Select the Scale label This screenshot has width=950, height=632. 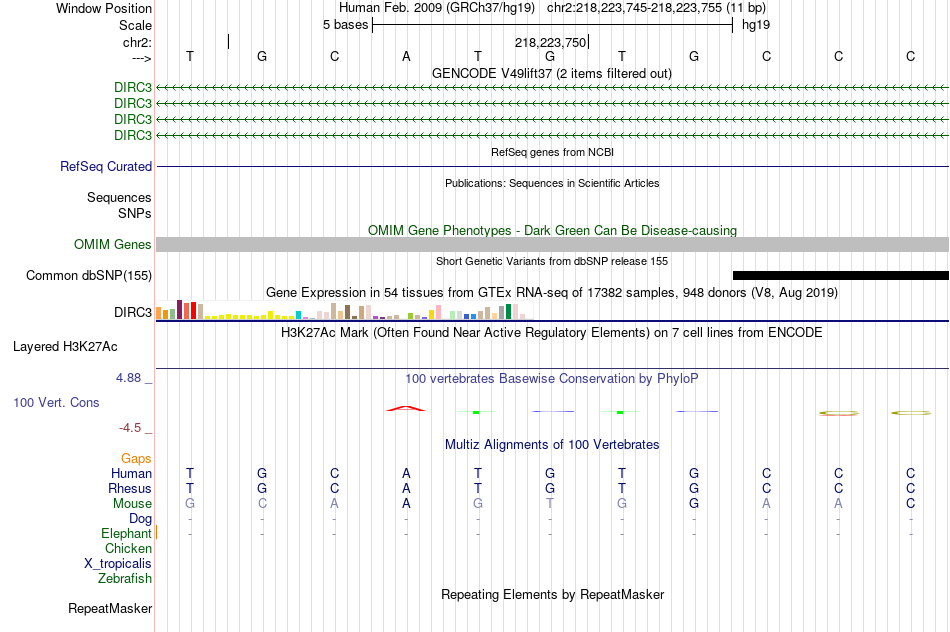(135, 25)
